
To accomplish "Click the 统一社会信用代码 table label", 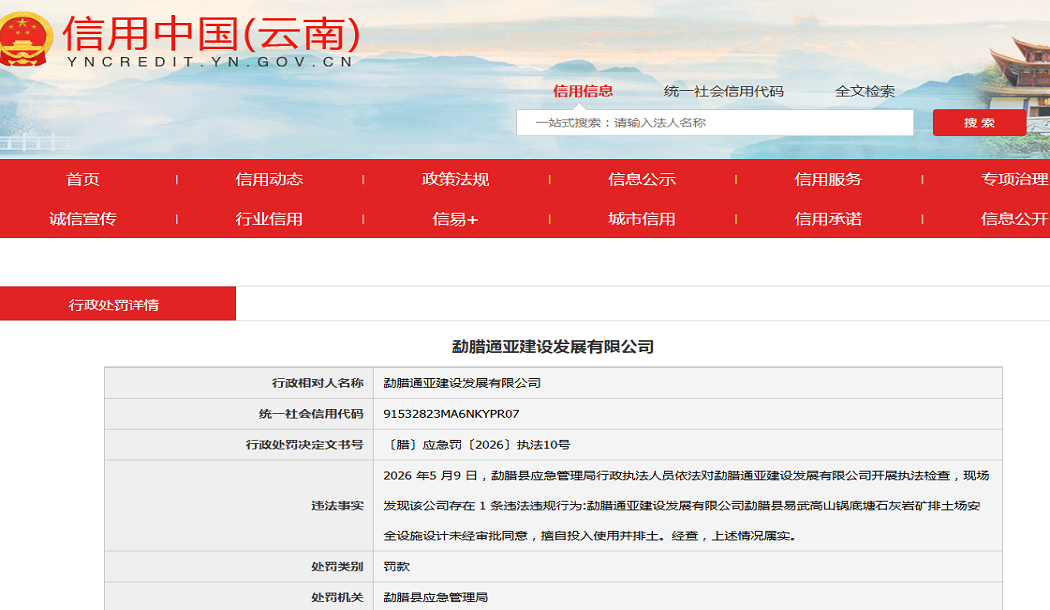I will (311, 414).
